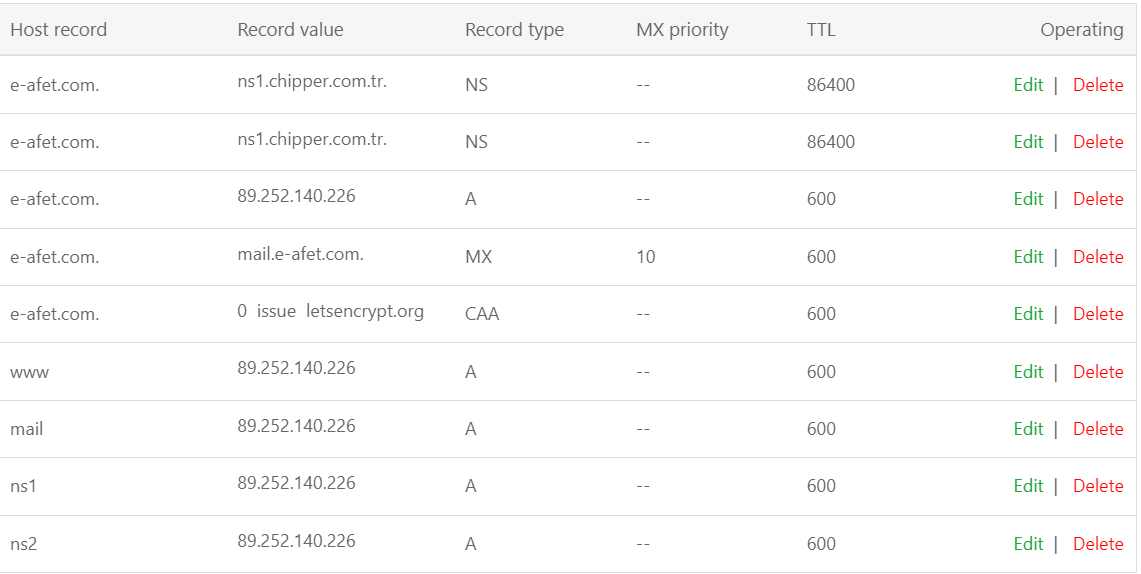Viewport: 1141px width, 574px height.
Task: Delete the first NS record row
Action: 1098,85
